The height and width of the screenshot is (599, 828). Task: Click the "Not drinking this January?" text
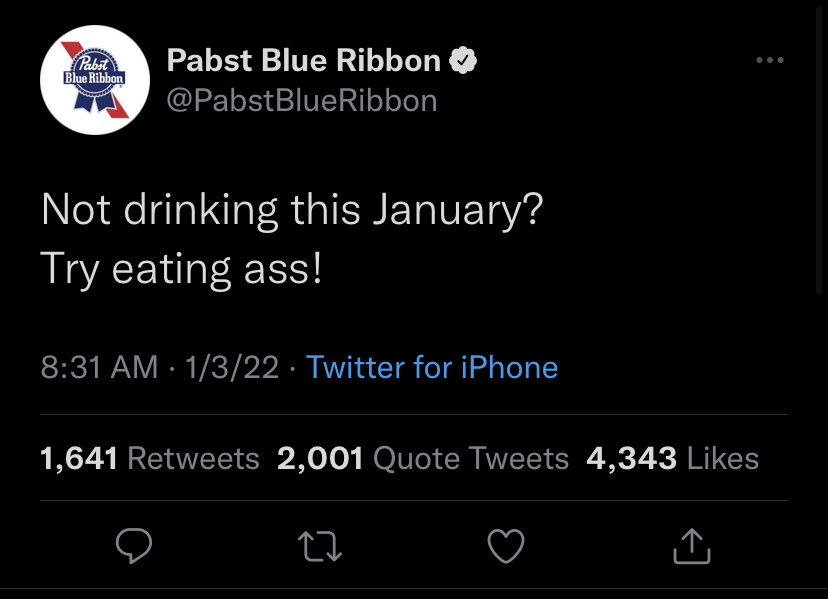pyautogui.click(x=291, y=212)
